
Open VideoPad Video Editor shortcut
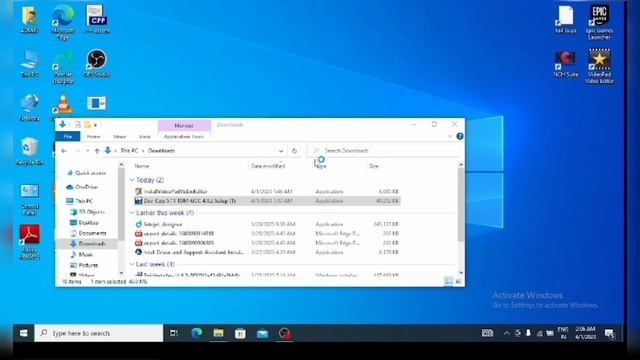point(599,66)
